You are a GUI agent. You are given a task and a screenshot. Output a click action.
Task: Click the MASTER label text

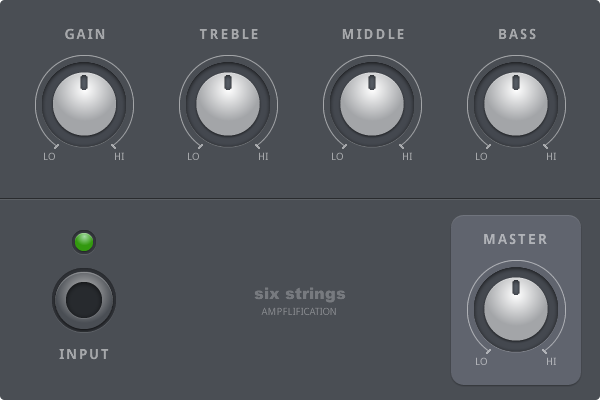pos(515,239)
